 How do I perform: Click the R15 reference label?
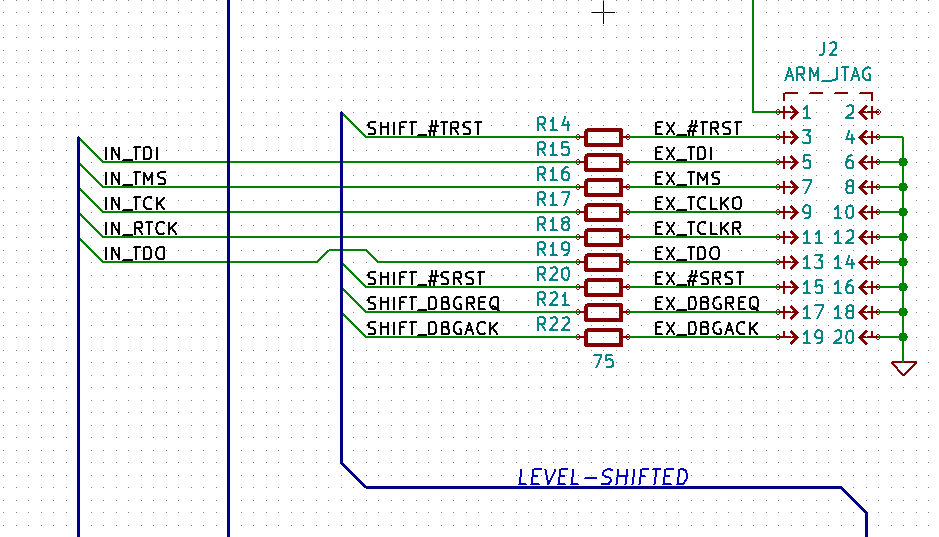553,149
